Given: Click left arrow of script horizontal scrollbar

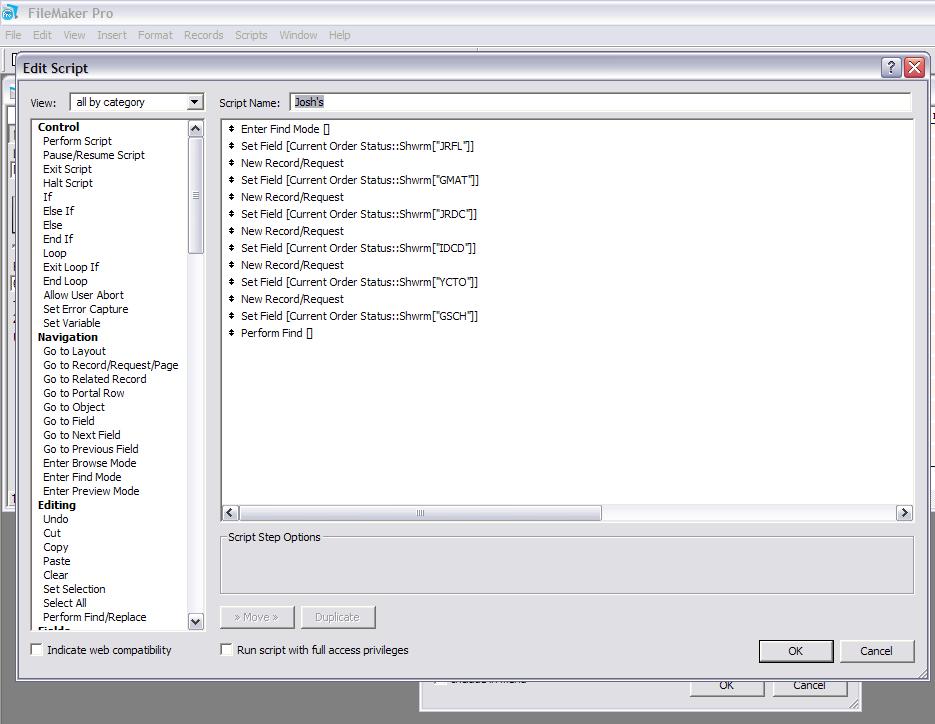Looking at the screenshot, I should [x=230, y=513].
